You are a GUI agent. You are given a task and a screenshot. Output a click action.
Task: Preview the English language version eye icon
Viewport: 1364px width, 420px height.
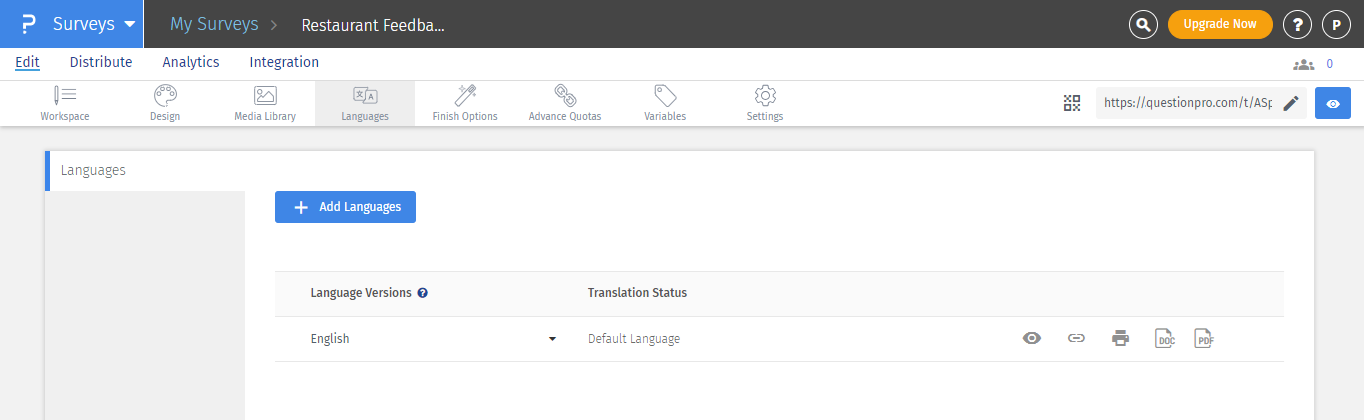click(x=1032, y=339)
